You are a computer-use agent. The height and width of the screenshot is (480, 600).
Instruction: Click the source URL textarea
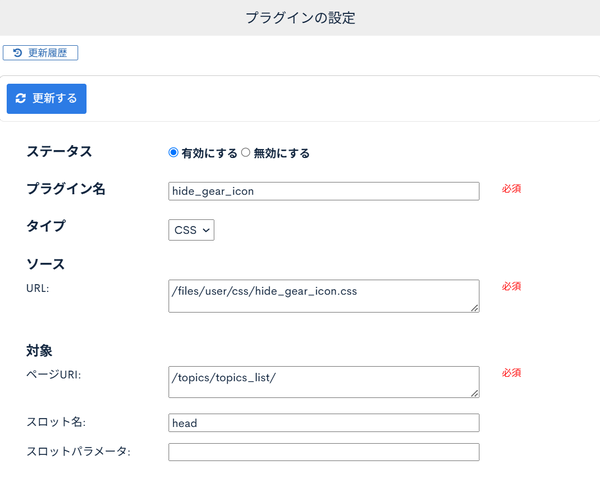324,296
